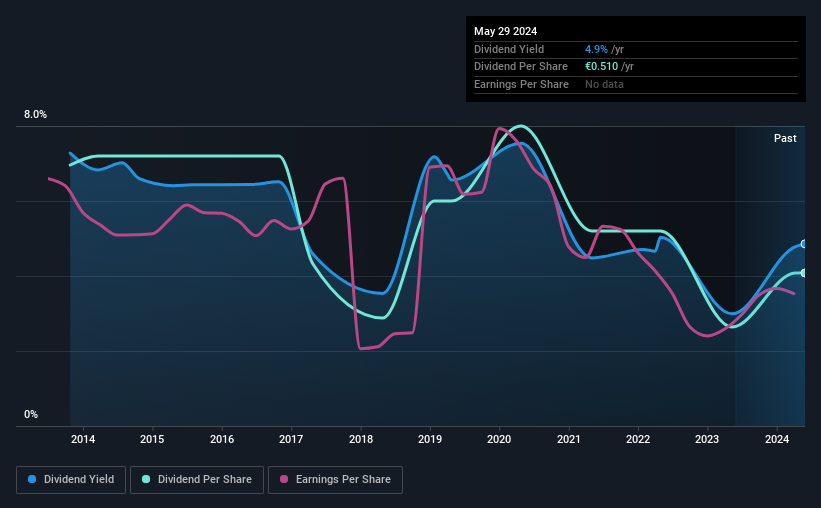Click the 2023 x-axis label
This screenshot has width=821, height=508.
pos(707,439)
